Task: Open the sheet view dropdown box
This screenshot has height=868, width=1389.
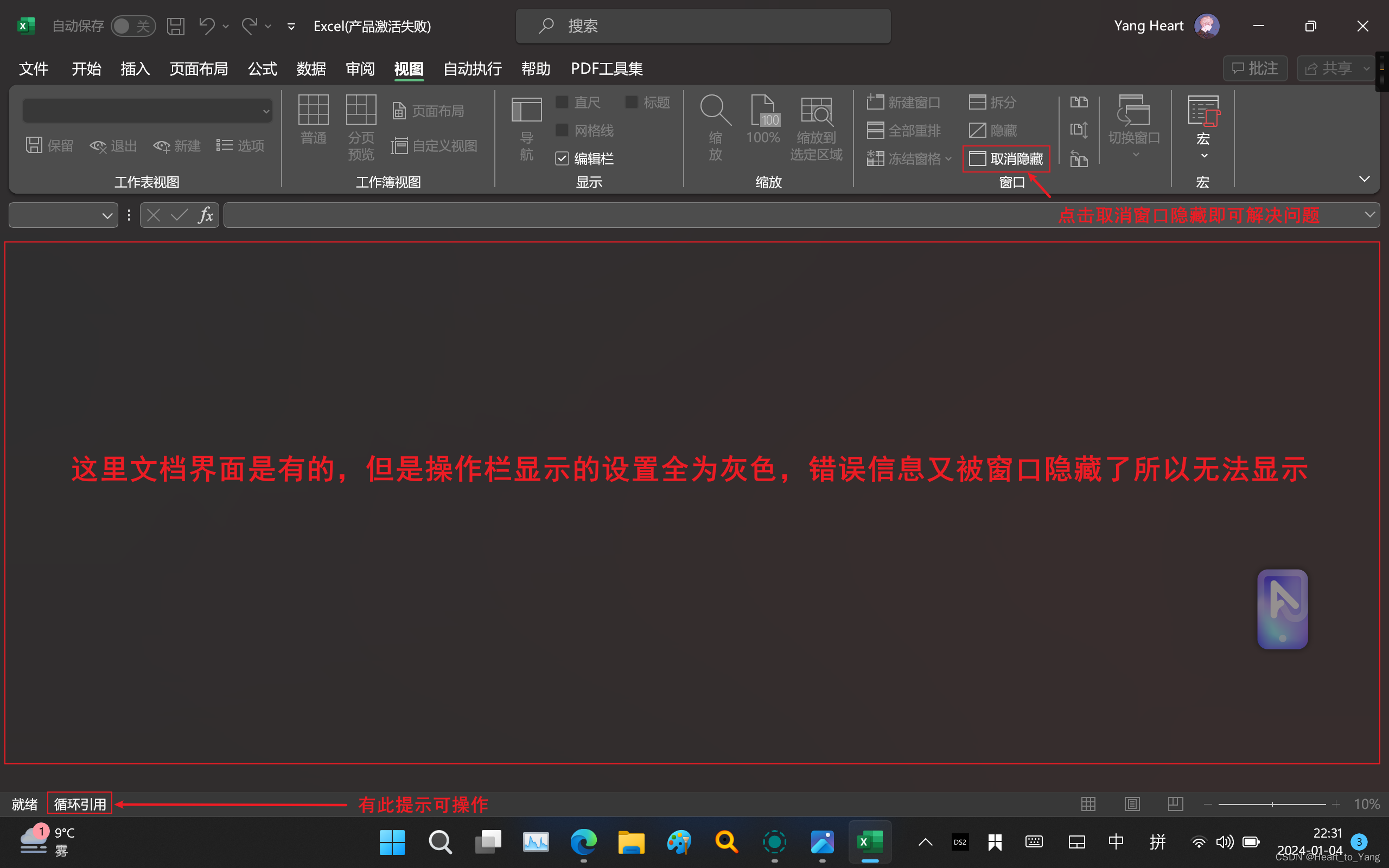Action: tap(148, 110)
